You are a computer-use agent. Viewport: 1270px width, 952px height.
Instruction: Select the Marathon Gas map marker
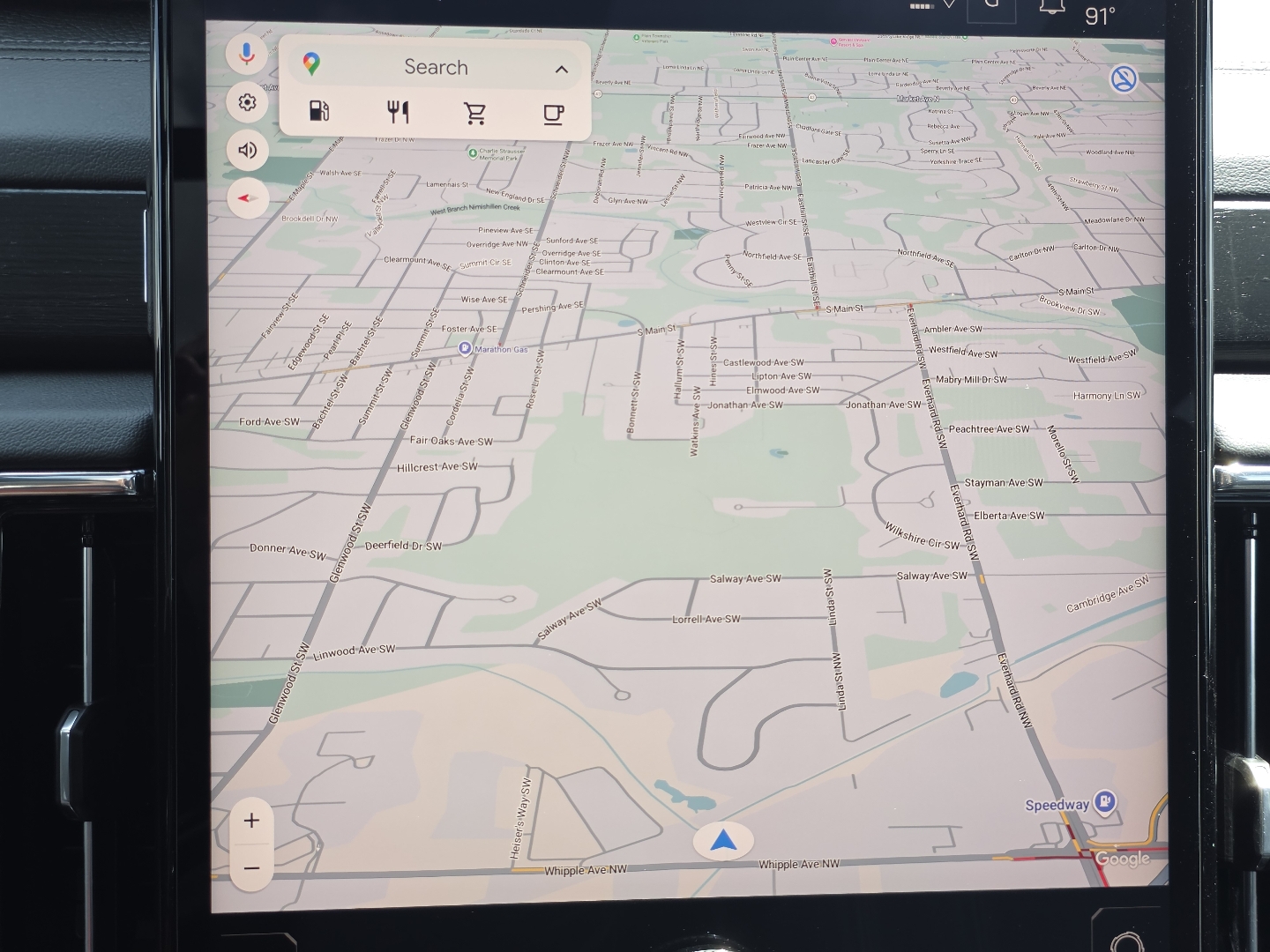point(464,349)
